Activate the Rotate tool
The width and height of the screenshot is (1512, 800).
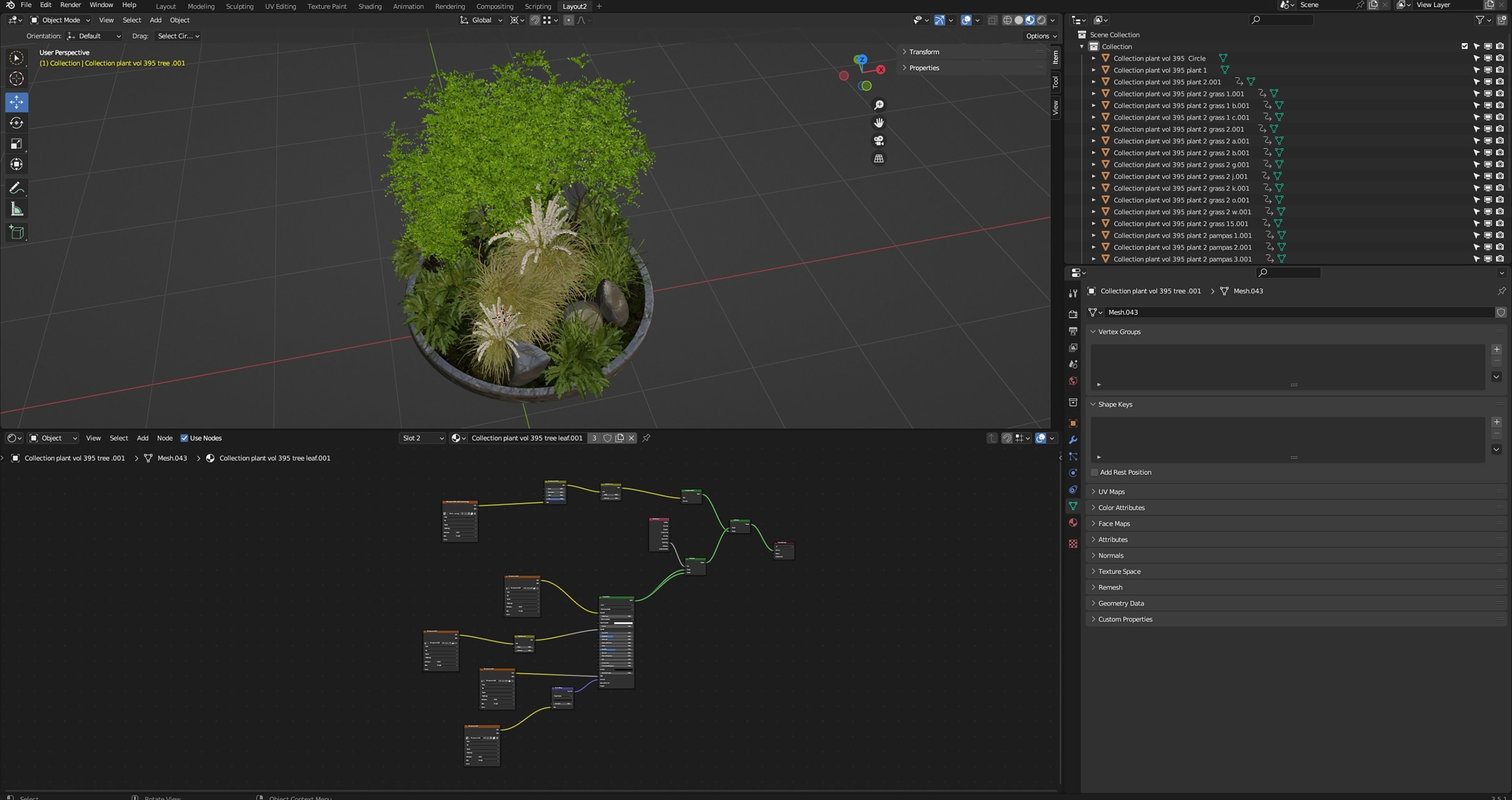coord(16,123)
